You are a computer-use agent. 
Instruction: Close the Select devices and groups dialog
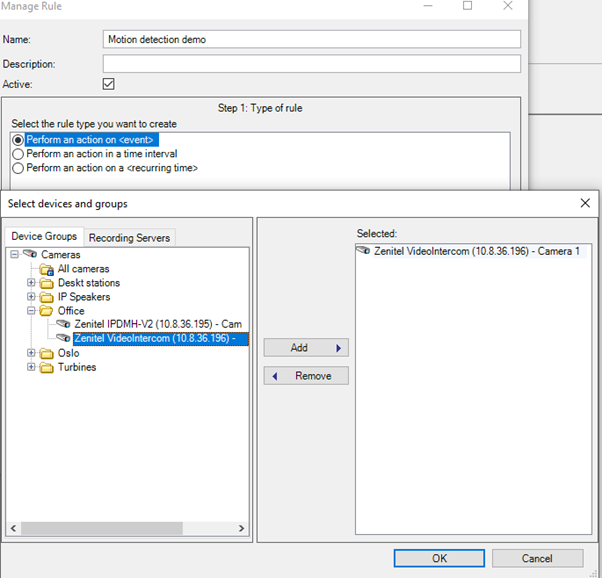pos(585,203)
